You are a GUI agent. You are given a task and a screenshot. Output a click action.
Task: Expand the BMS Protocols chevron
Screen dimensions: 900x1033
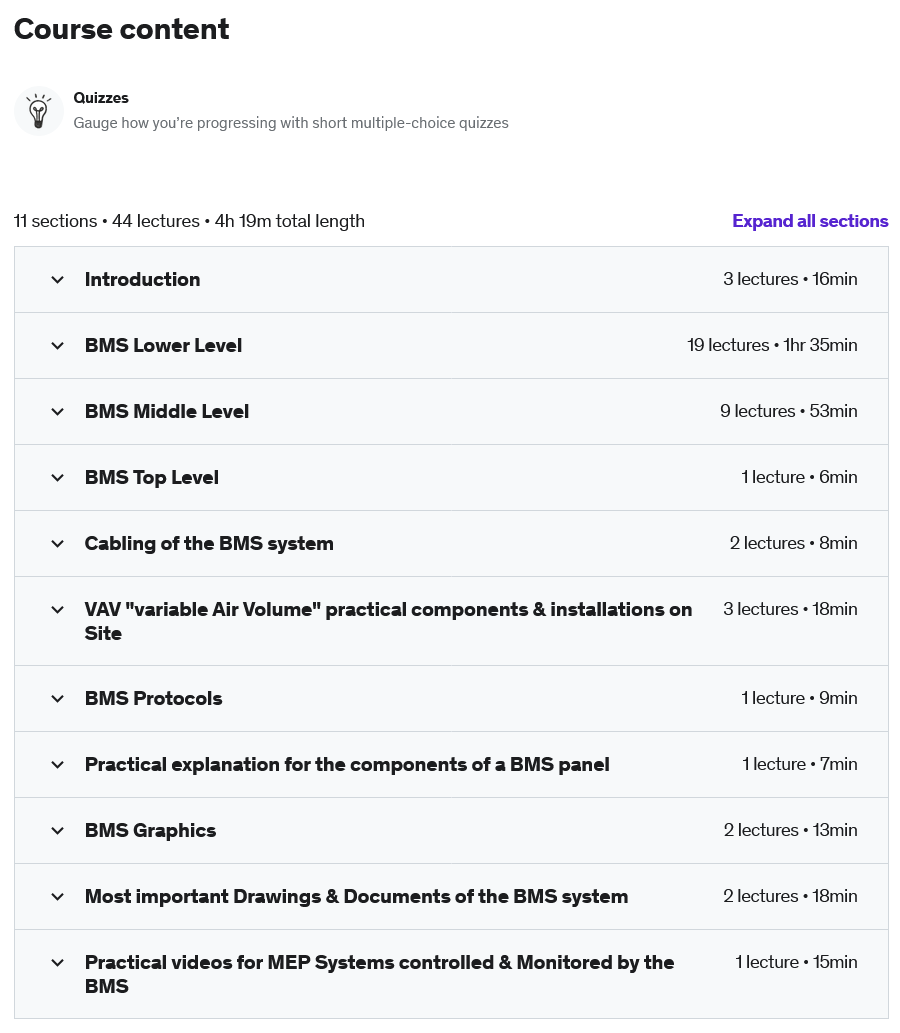tap(58, 699)
